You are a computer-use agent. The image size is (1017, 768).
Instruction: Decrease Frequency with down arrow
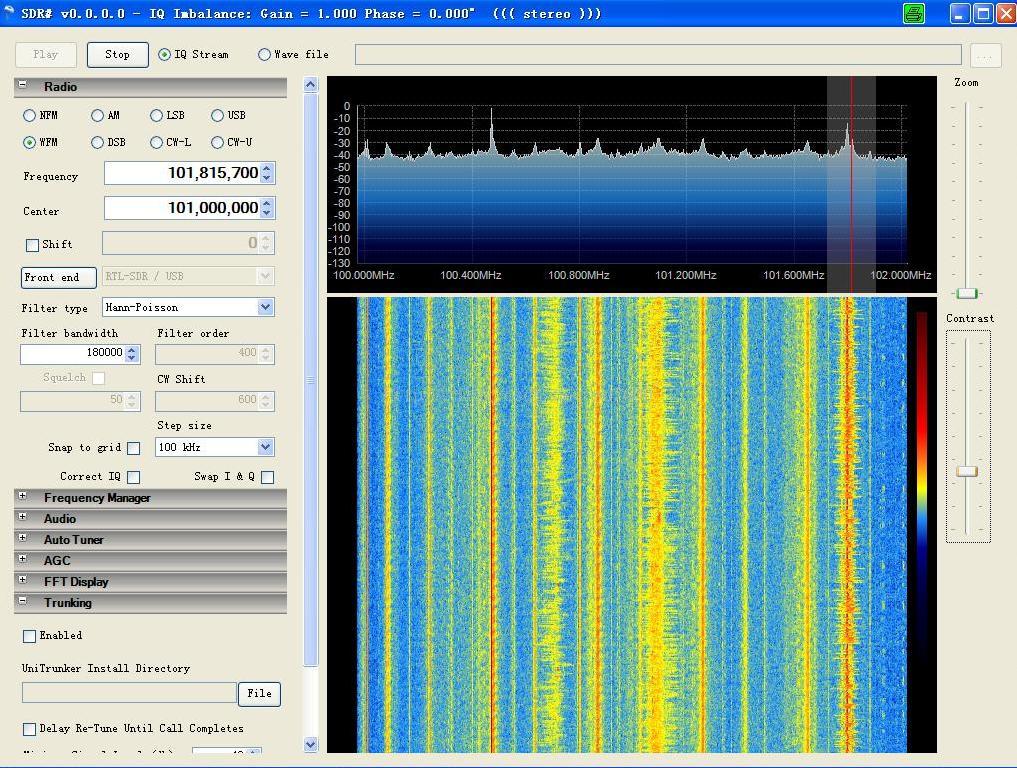pyautogui.click(x=267, y=178)
